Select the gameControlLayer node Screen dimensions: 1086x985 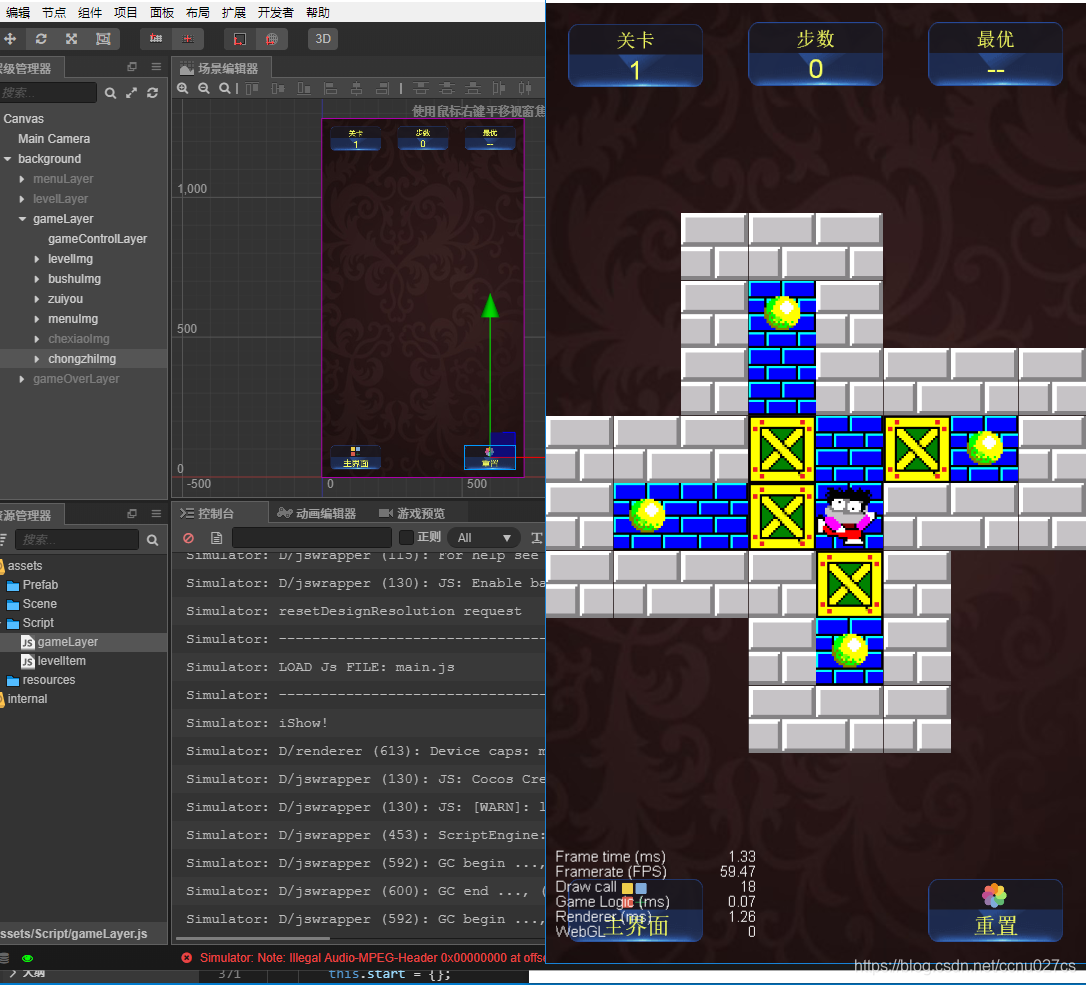click(x=98, y=239)
